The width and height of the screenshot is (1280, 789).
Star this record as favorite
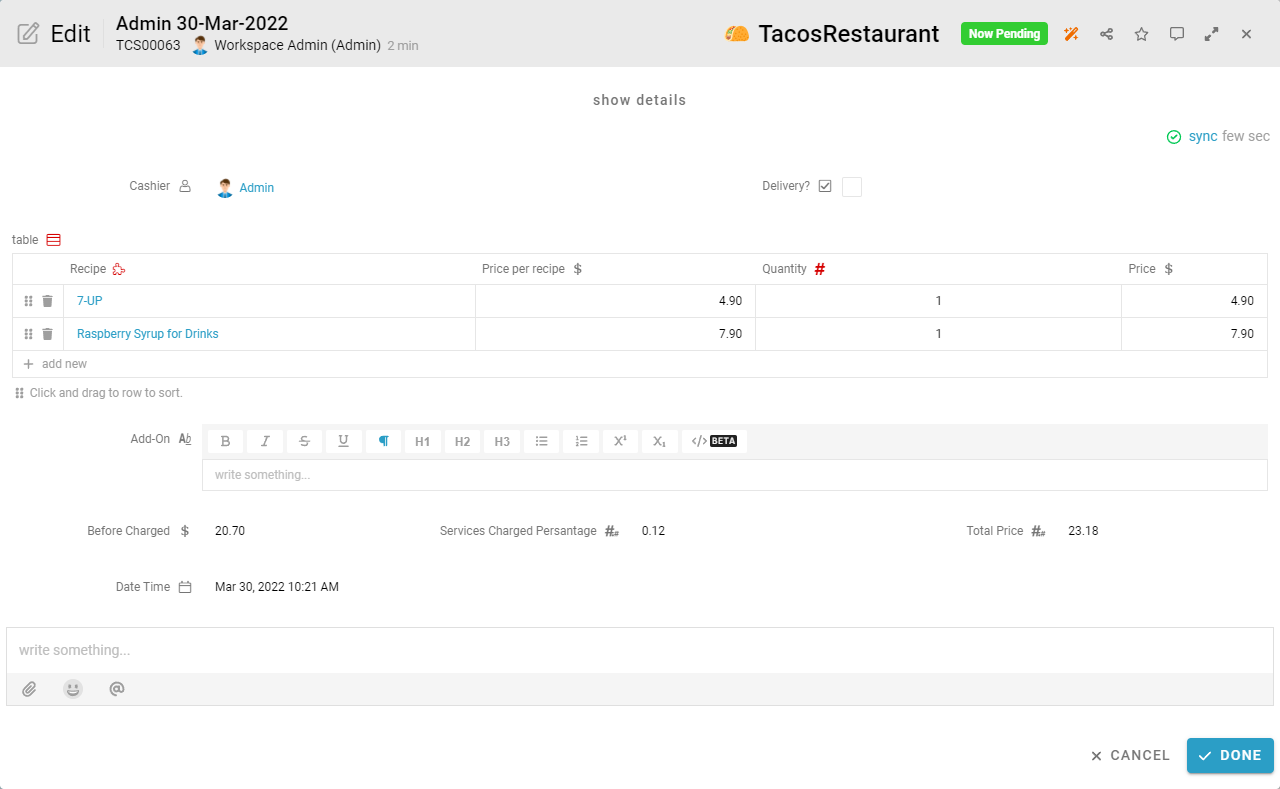[x=1141, y=34]
